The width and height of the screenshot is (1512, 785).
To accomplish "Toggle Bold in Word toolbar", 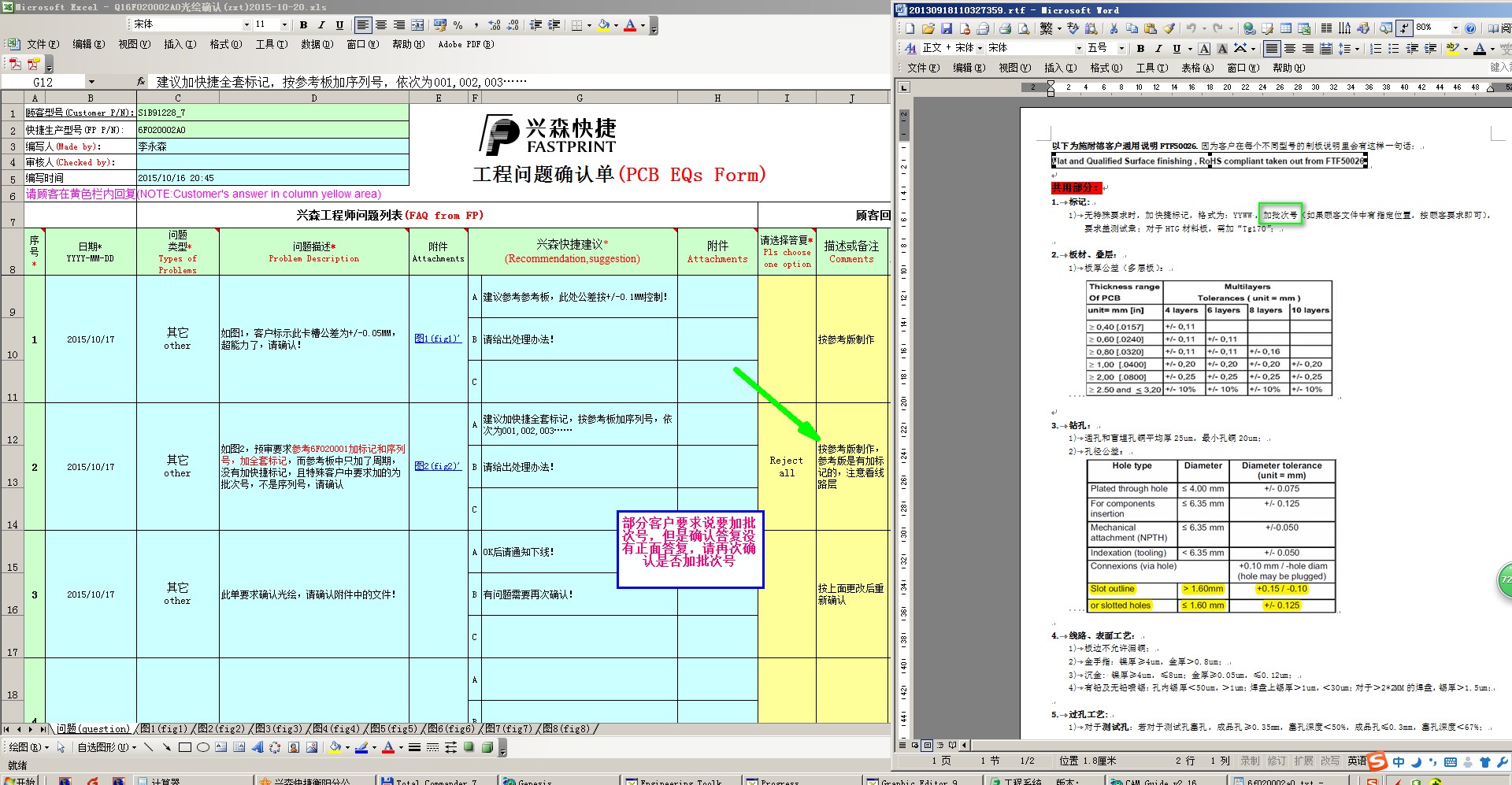I will click(x=1140, y=48).
